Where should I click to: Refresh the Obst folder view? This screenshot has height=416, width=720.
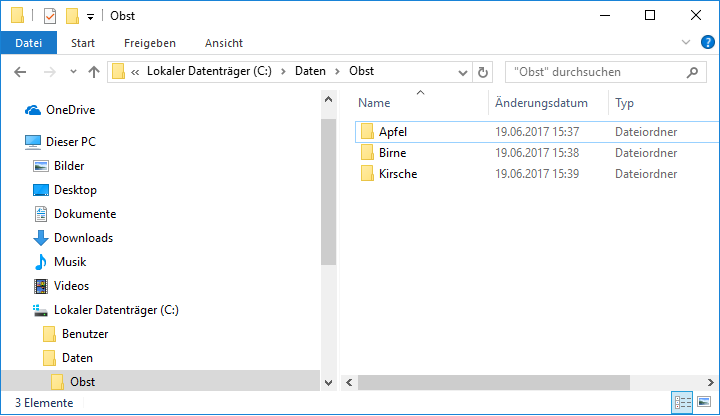[x=483, y=73]
